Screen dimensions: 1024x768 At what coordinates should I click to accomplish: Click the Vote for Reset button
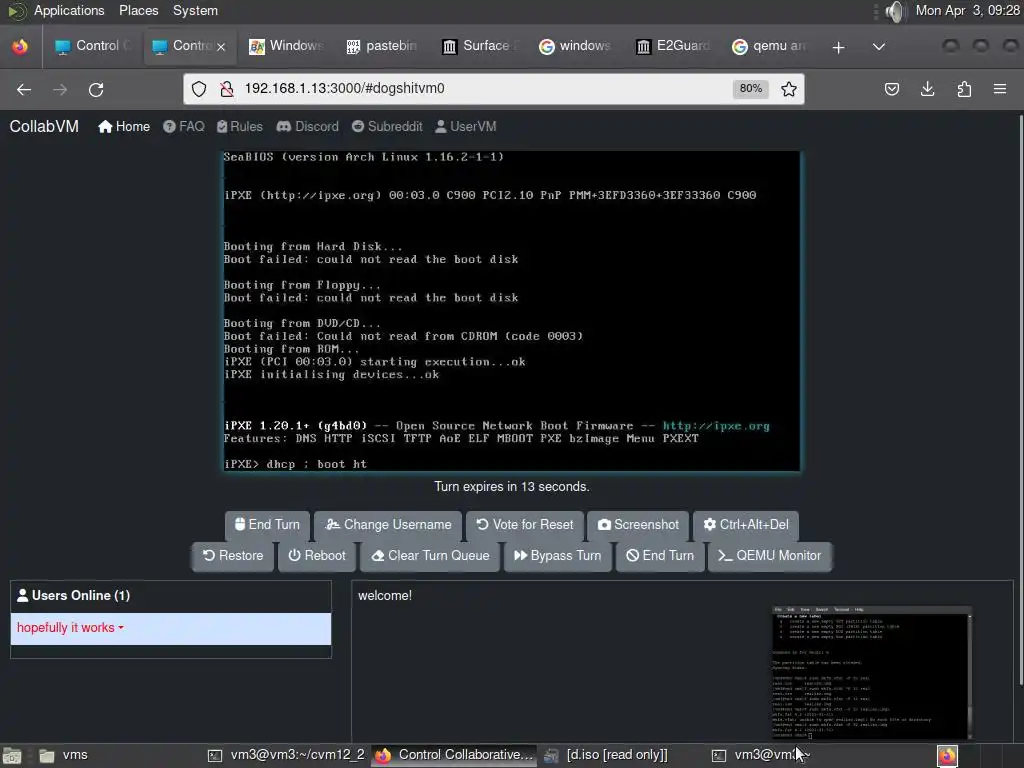coord(524,525)
